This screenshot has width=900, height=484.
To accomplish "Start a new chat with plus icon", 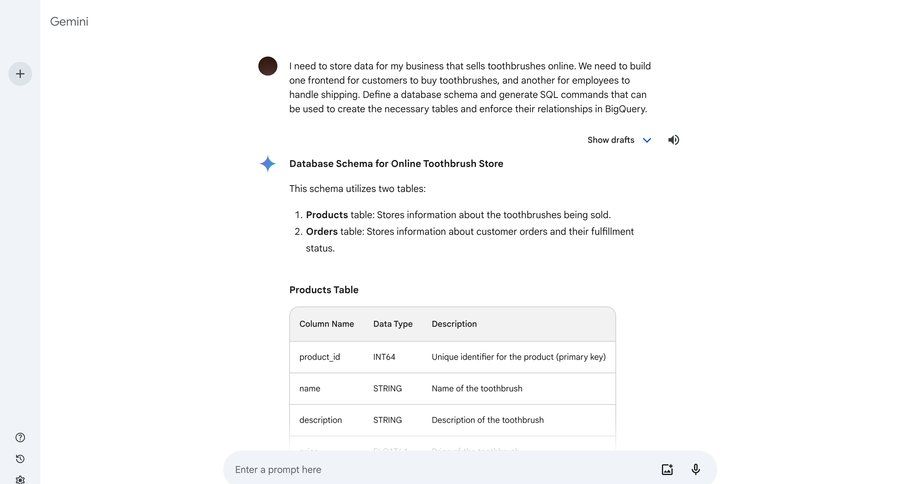I will 20,73.
